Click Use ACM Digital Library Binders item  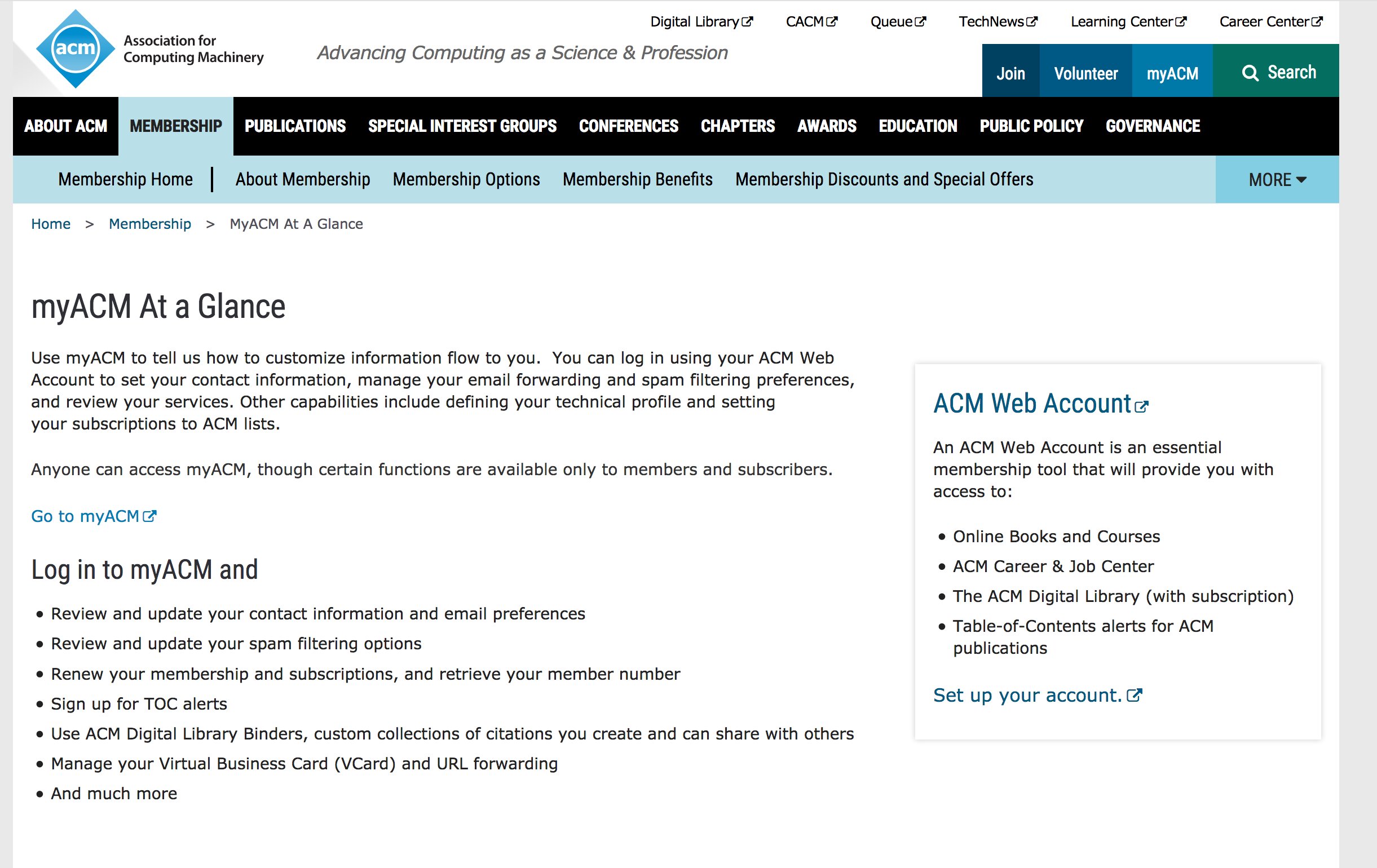pos(452,734)
